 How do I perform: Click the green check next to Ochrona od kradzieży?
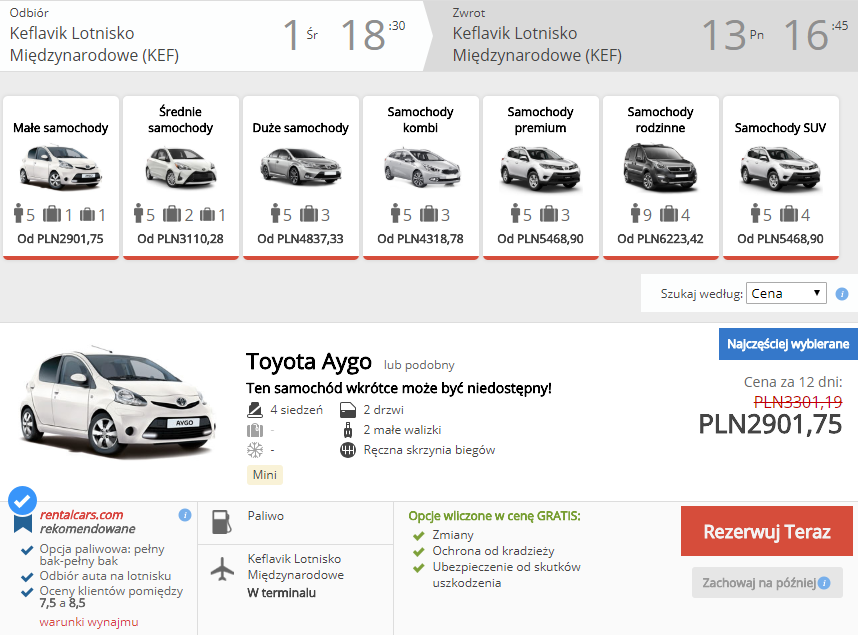419,552
